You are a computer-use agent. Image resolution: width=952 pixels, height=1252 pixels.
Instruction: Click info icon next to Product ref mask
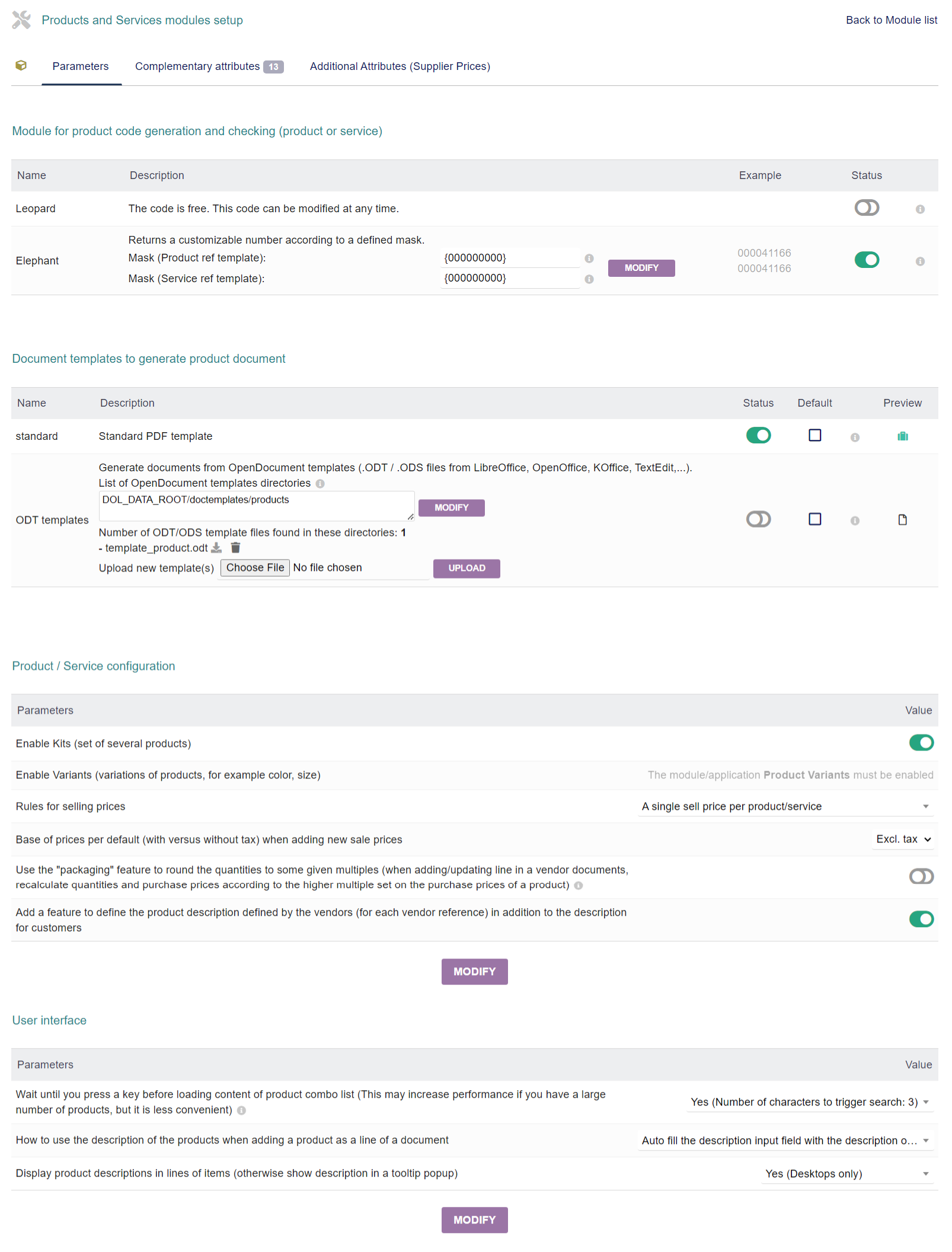[589, 258]
